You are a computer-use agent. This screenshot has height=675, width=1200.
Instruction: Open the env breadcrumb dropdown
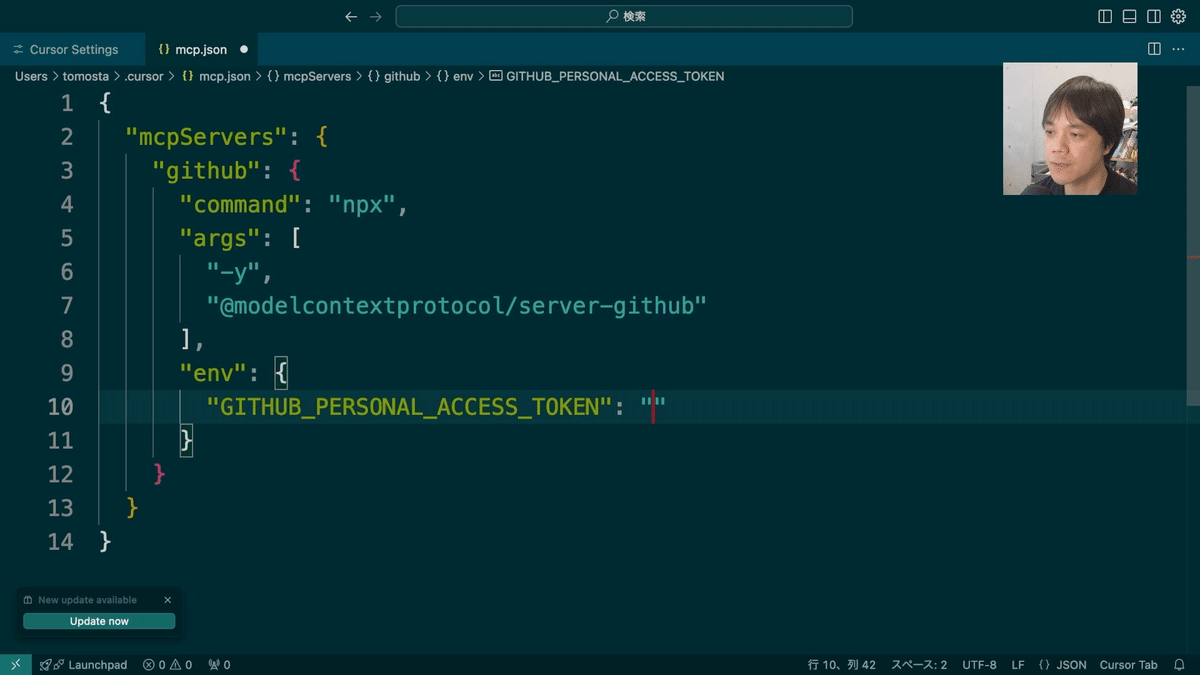click(x=459, y=76)
